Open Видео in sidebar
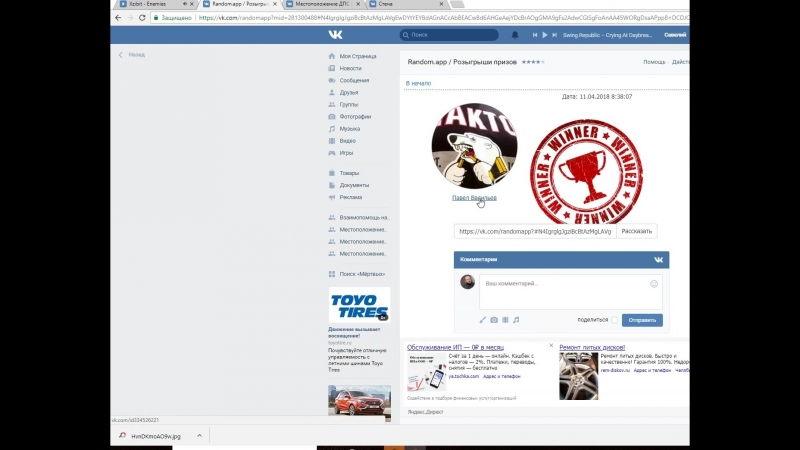This screenshot has width=800, height=450. (x=347, y=141)
